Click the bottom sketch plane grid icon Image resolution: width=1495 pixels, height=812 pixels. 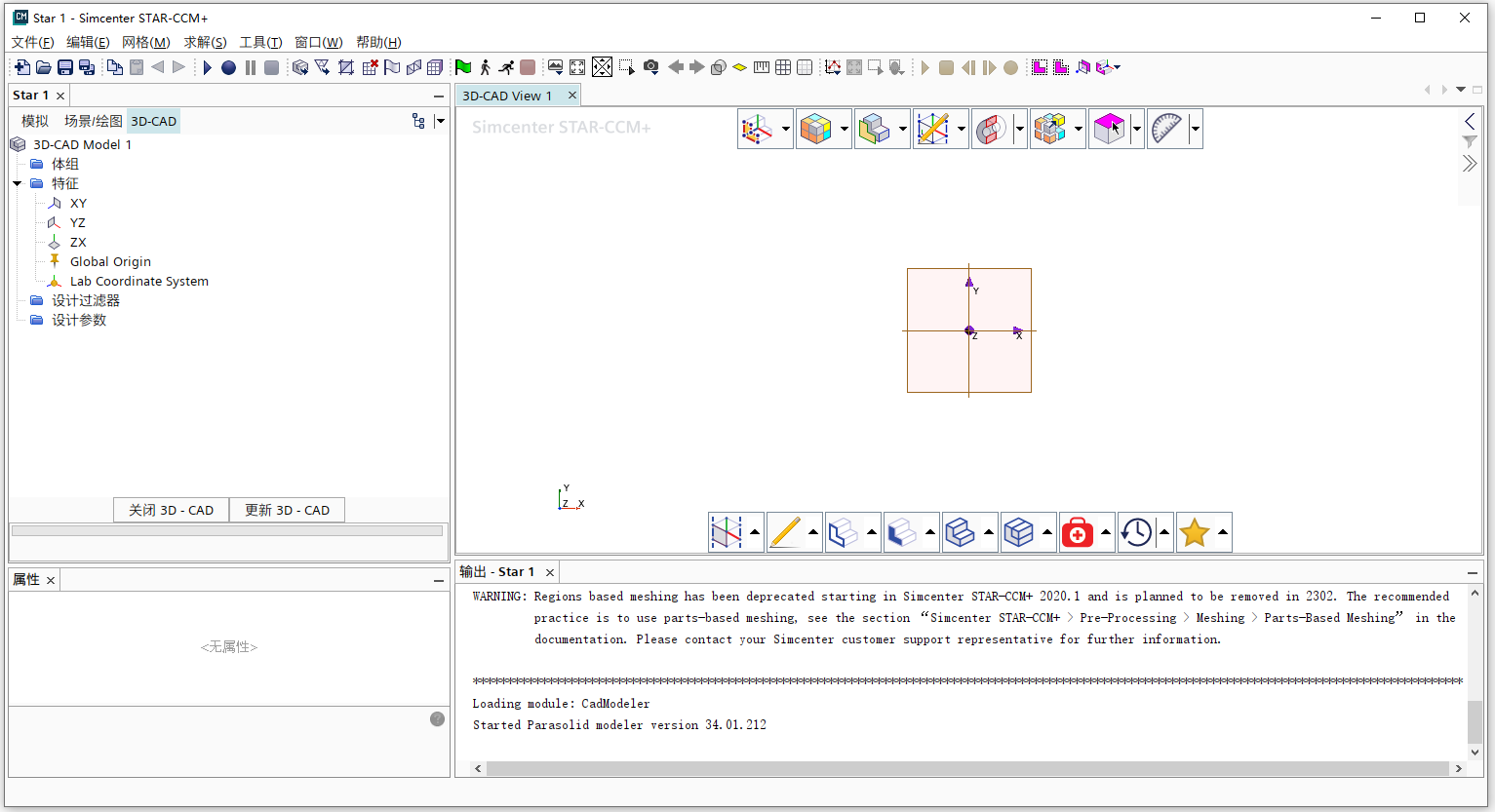727,532
